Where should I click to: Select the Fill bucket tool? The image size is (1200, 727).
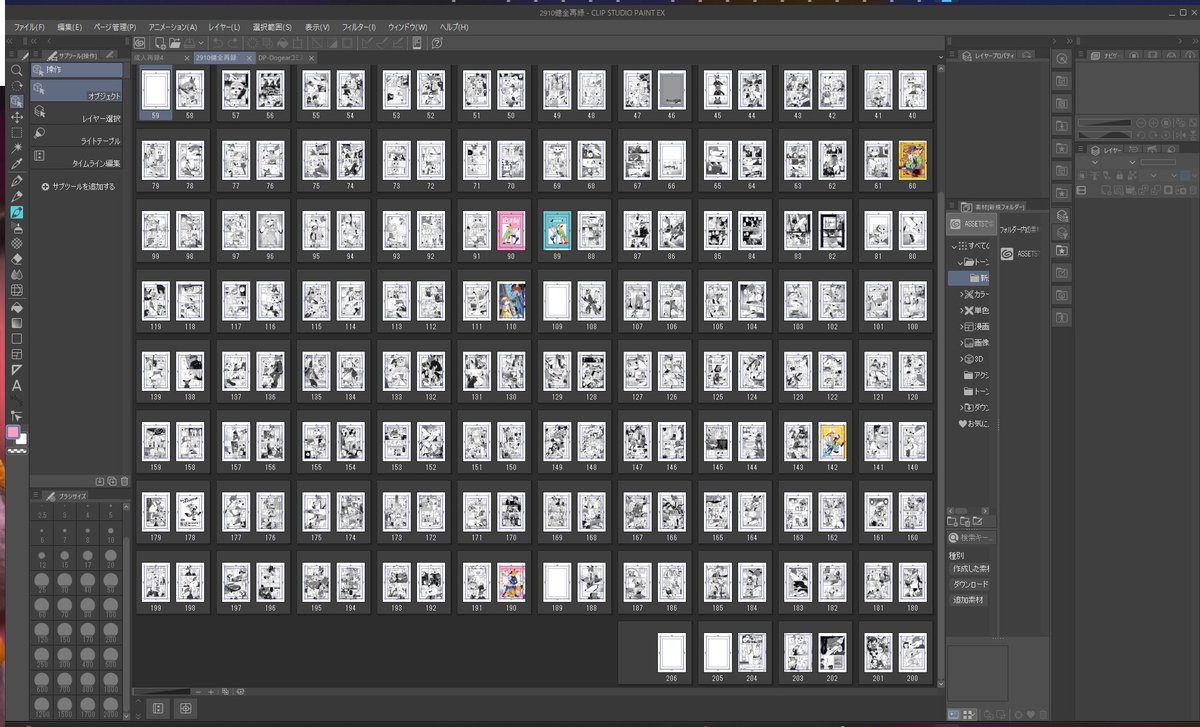pos(17,307)
